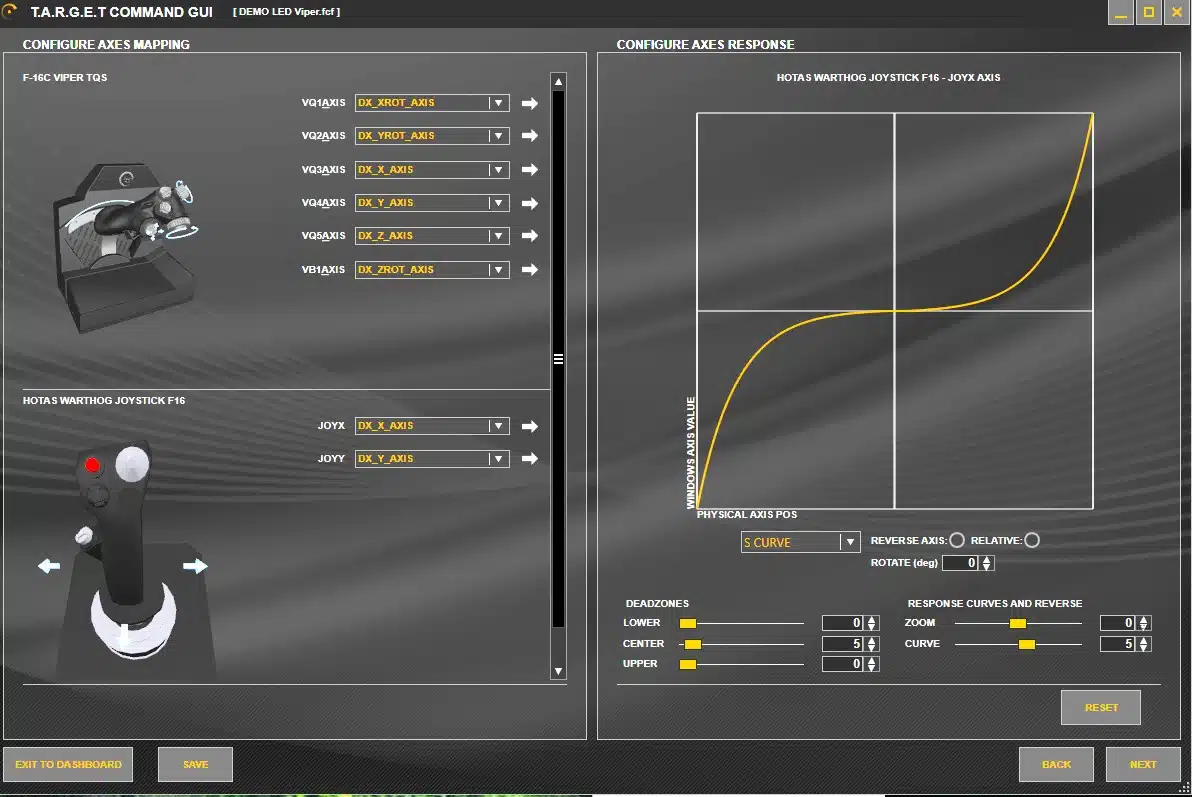Image resolution: width=1192 pixels, height=797 pixels.
Task: Enable the Reverse Axis radio button
Action: pos(957,540)
